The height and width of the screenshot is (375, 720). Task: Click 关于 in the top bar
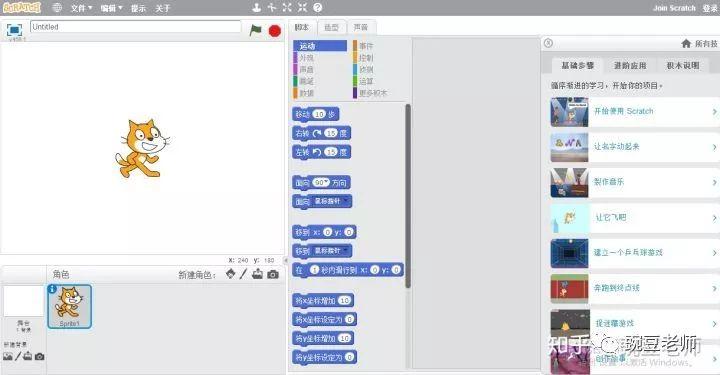[x=163, y=8]
